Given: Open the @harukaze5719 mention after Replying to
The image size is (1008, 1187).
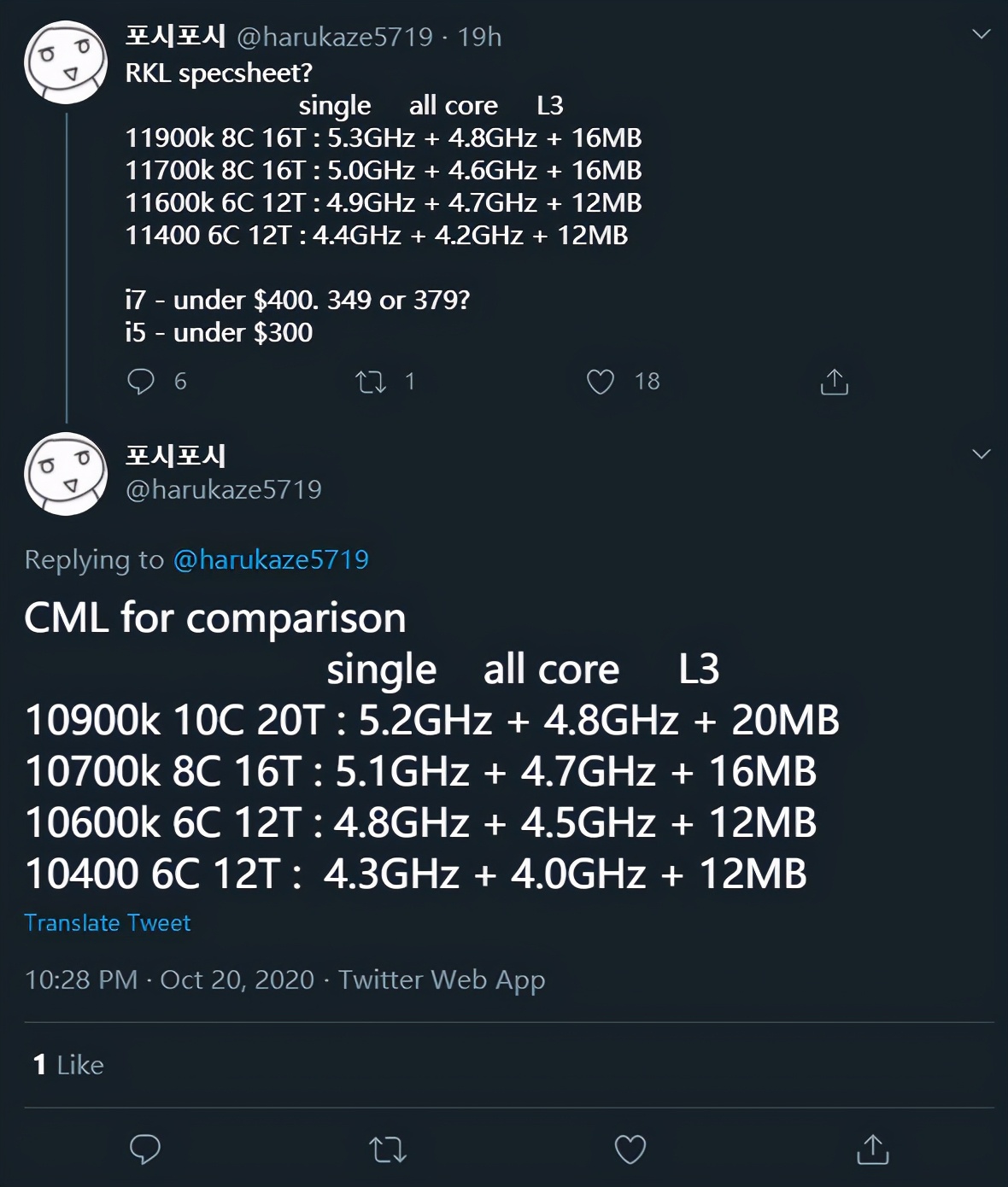Looking at the screenshot, I should (x=271, y=559).
